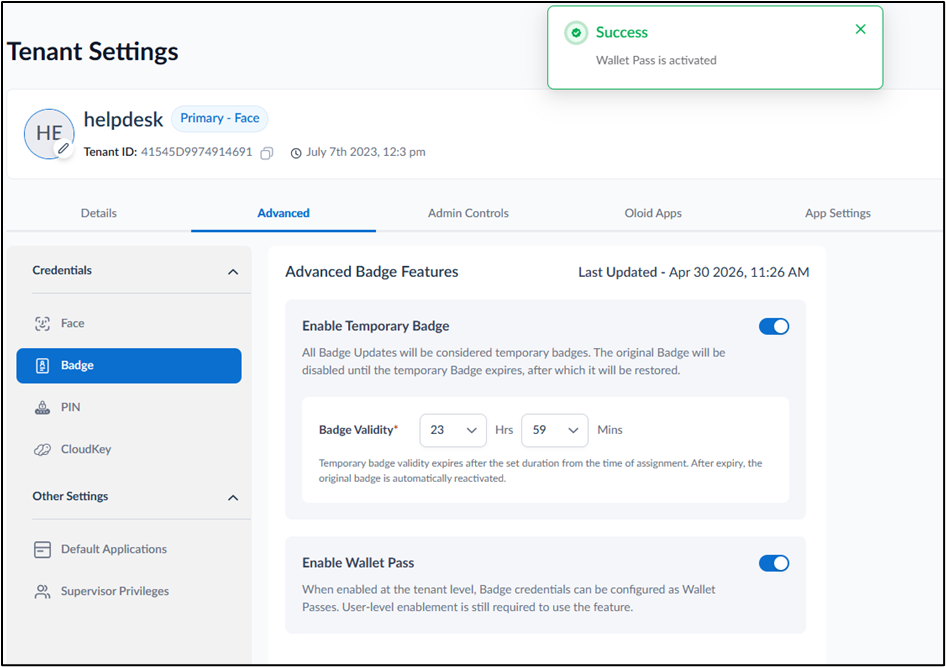Open the Admin Controls tab
This screenshot has height=667, width=946.
[468, 213]
